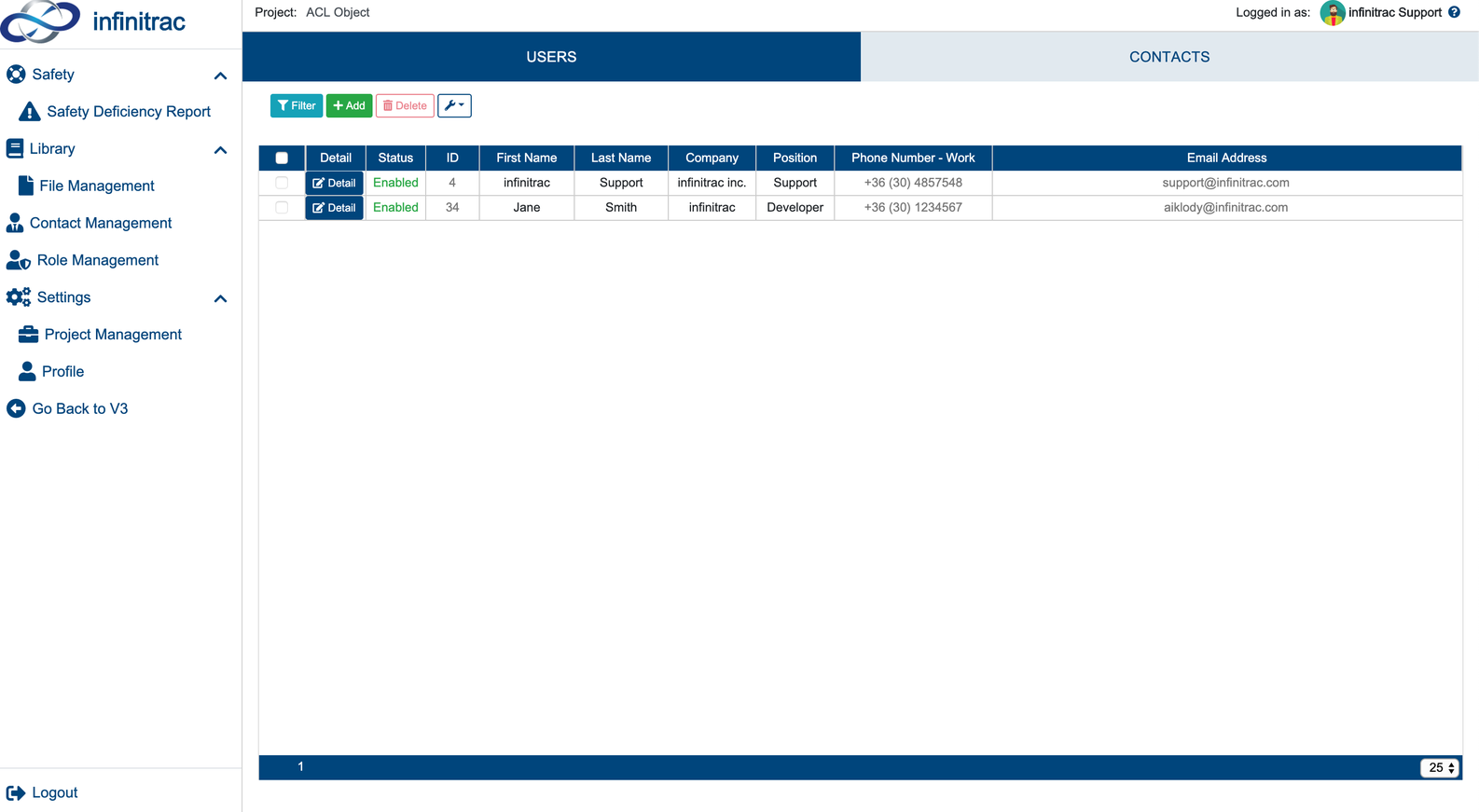Sort by Last Name column header
1479x812 pixels.
621,158
